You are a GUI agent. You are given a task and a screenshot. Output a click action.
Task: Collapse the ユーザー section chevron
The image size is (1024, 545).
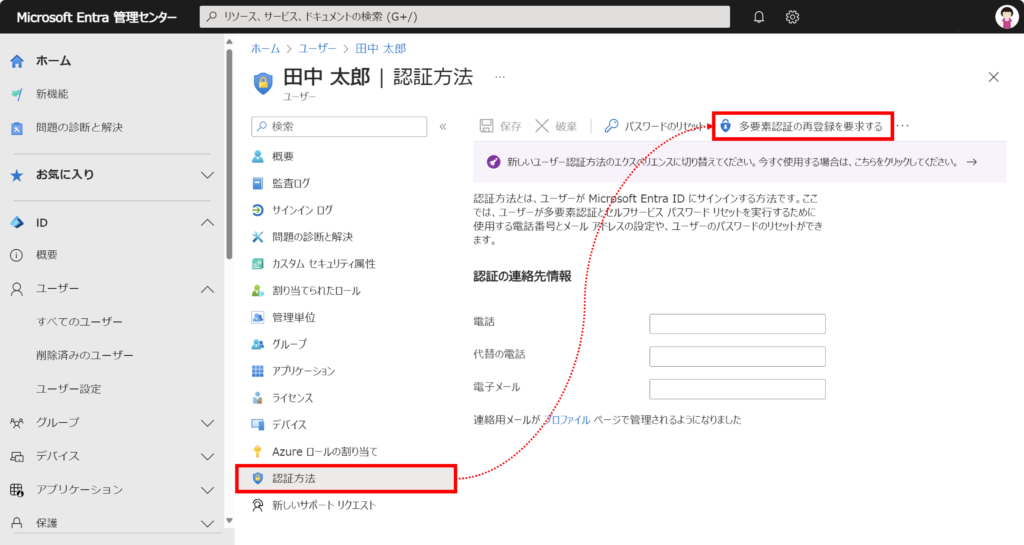click(x=207, y=289)
